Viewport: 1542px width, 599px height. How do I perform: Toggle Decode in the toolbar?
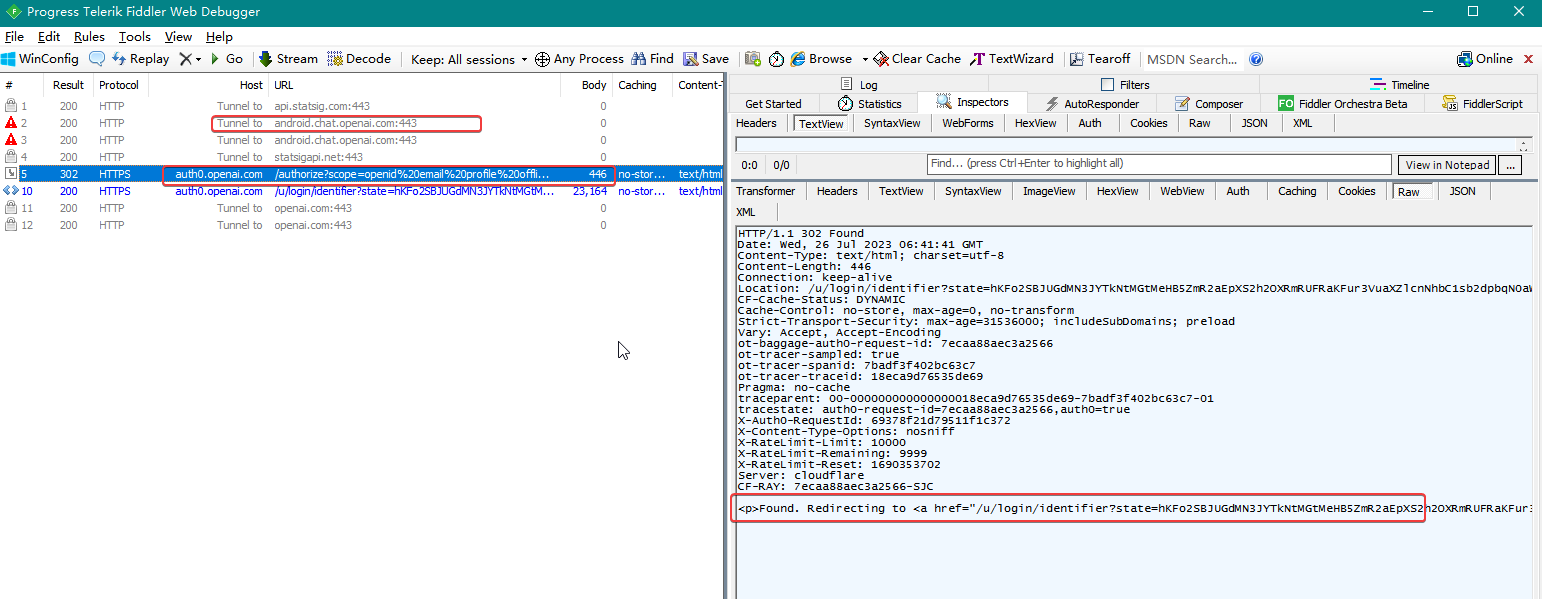[x=359, y=59]
